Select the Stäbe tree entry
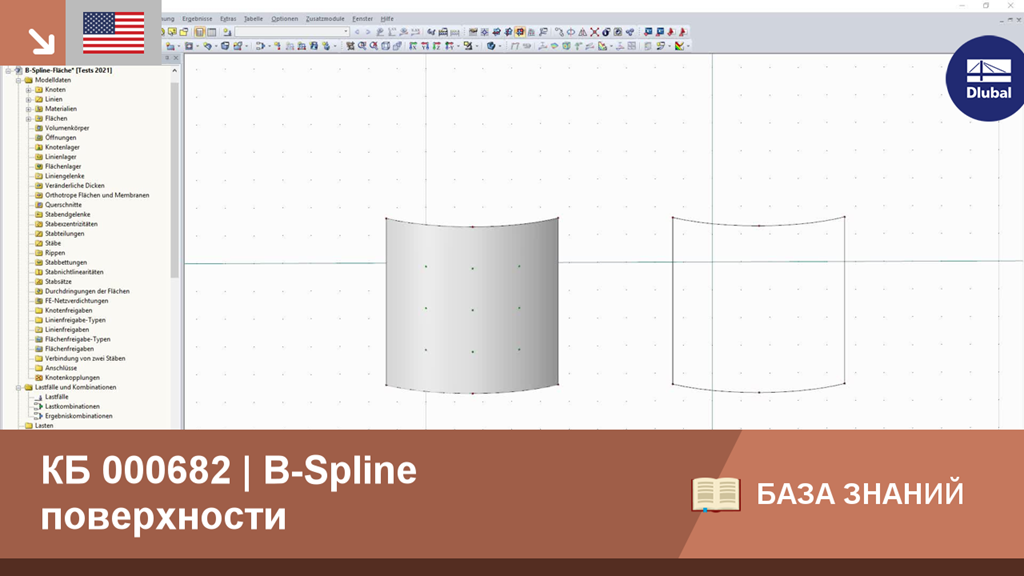Screen dimensions: 1024x576 pyautogui.click(x=53, y=243)
